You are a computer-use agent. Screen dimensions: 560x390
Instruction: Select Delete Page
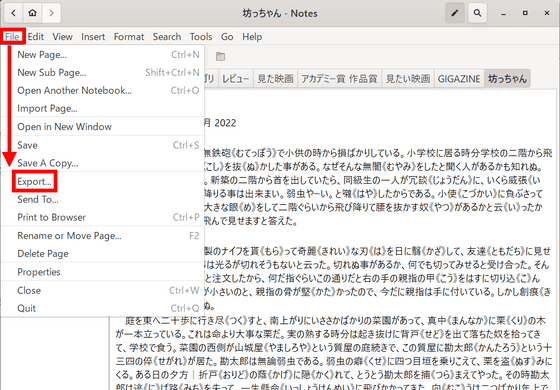pyautogui.click(x=103, y=254)
